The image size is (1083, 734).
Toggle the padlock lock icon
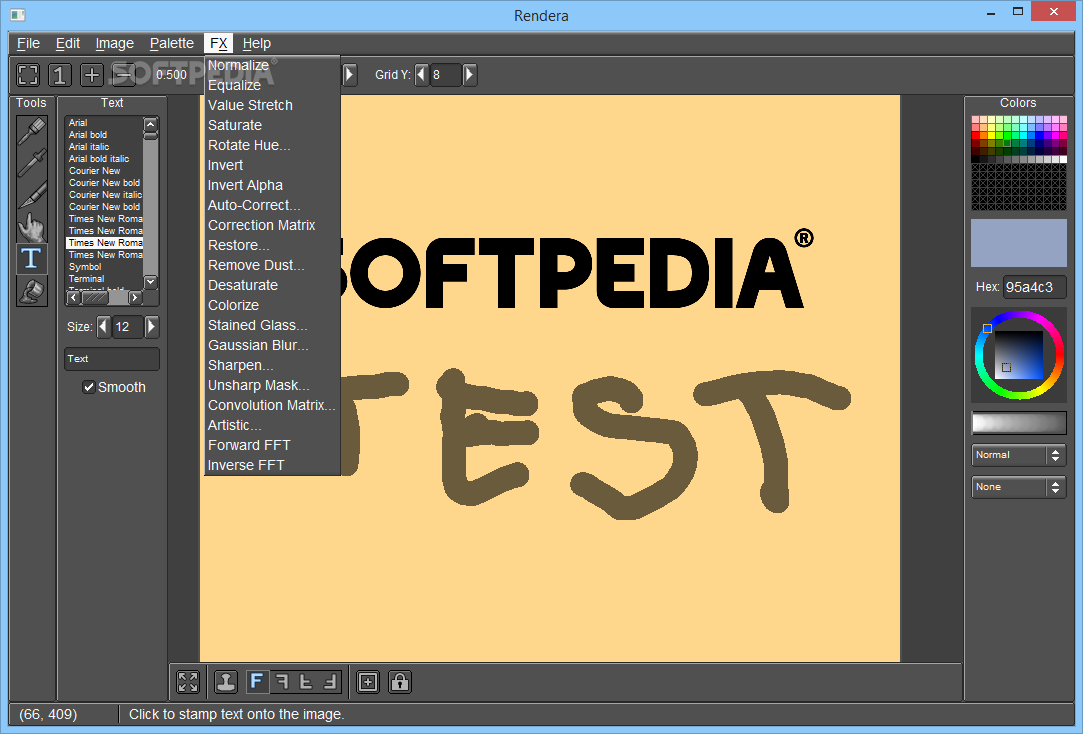point(400,682)
